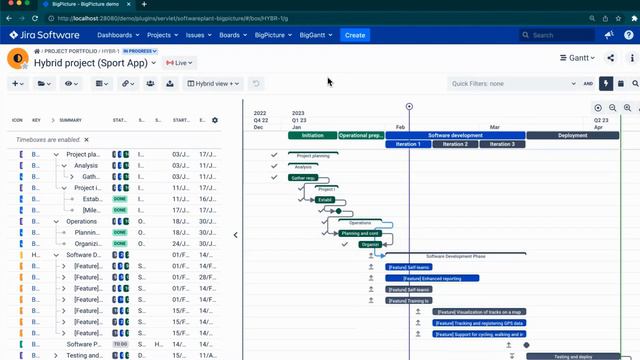Open the column layout toolbar menu
This screenshot has width=640, height=360.
[x=102, y=84]
